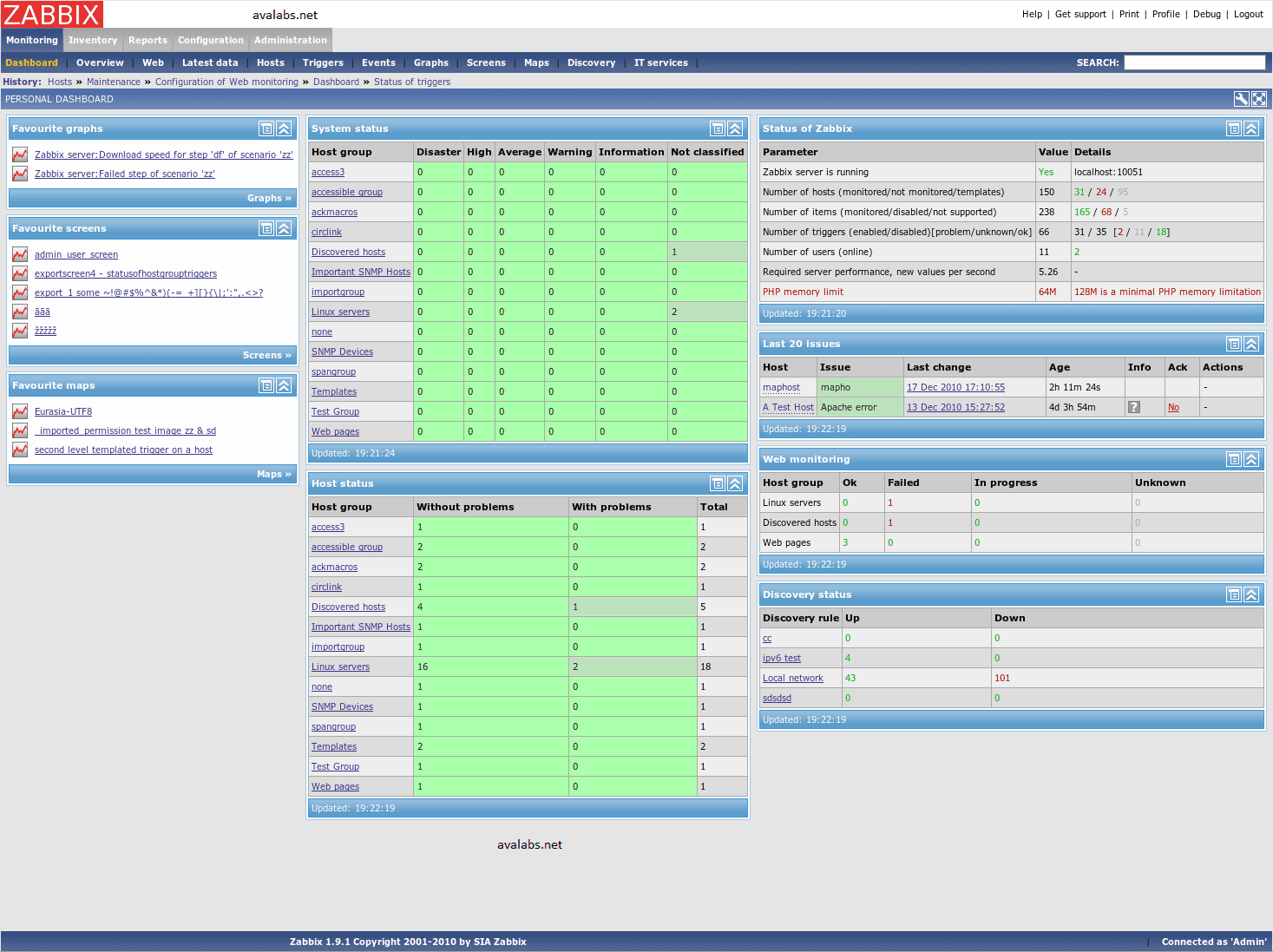
Task: Open menu icon of Host status widget
Action: (718, 483)
